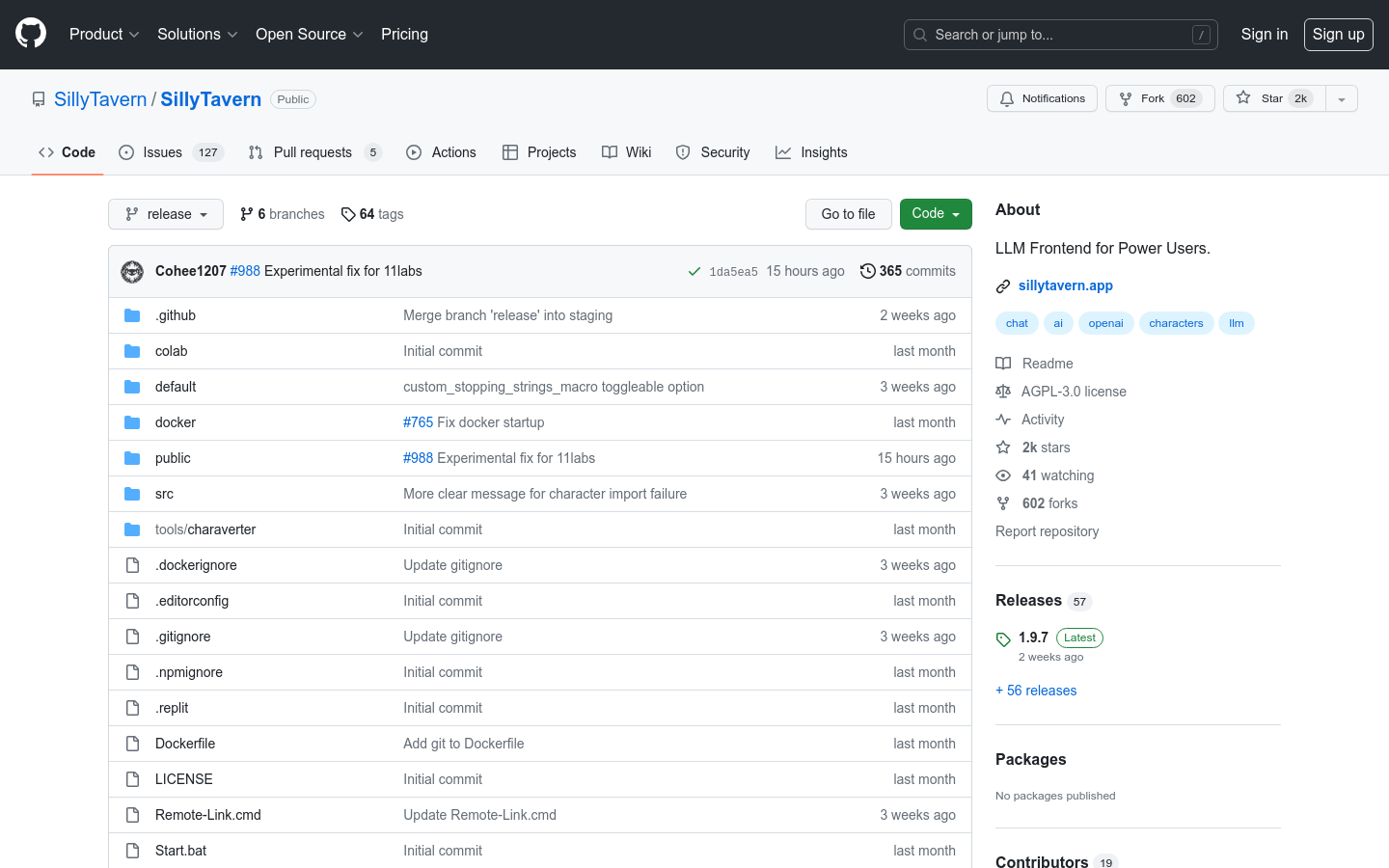Click the Dockerfile file icon

pyautogui.click(x=132, y=744)
